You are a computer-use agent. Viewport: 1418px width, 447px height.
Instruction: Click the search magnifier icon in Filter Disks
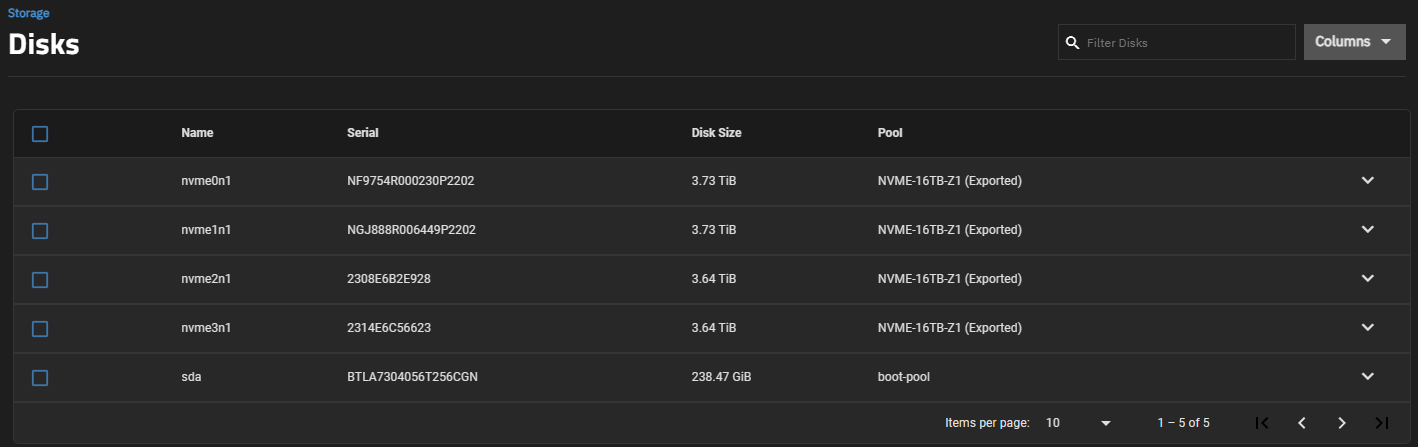[1072, 43]
